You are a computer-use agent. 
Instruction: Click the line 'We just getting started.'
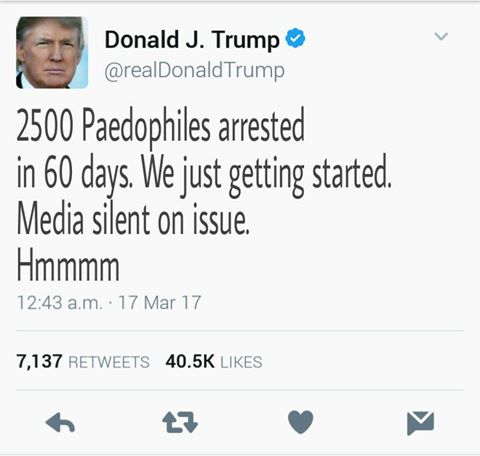pyautogui.click(x=267, y=175)
